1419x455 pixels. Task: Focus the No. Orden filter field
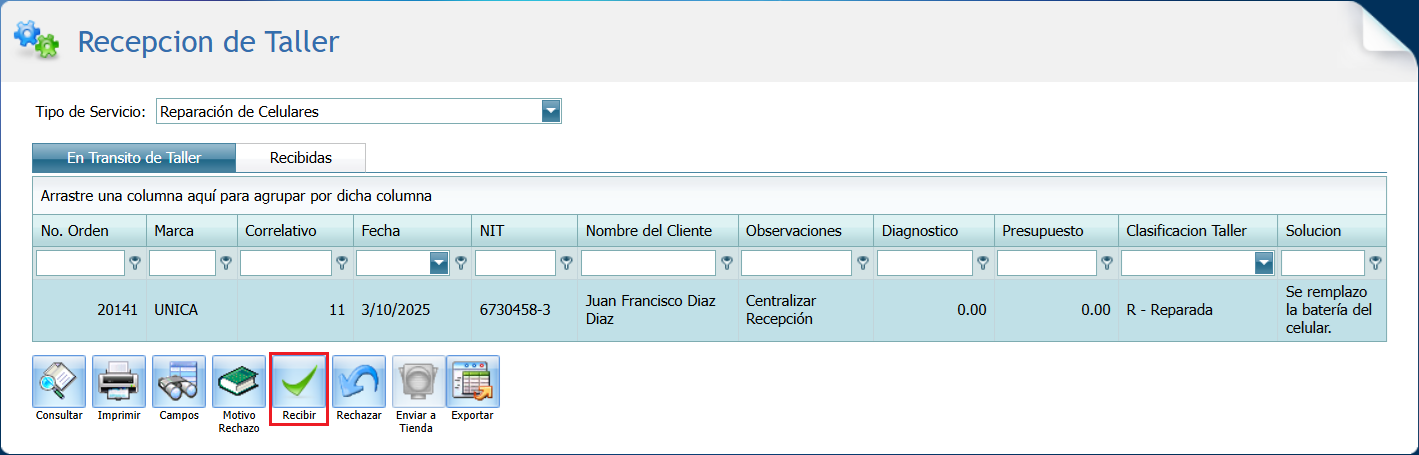(x=81, y=263)
